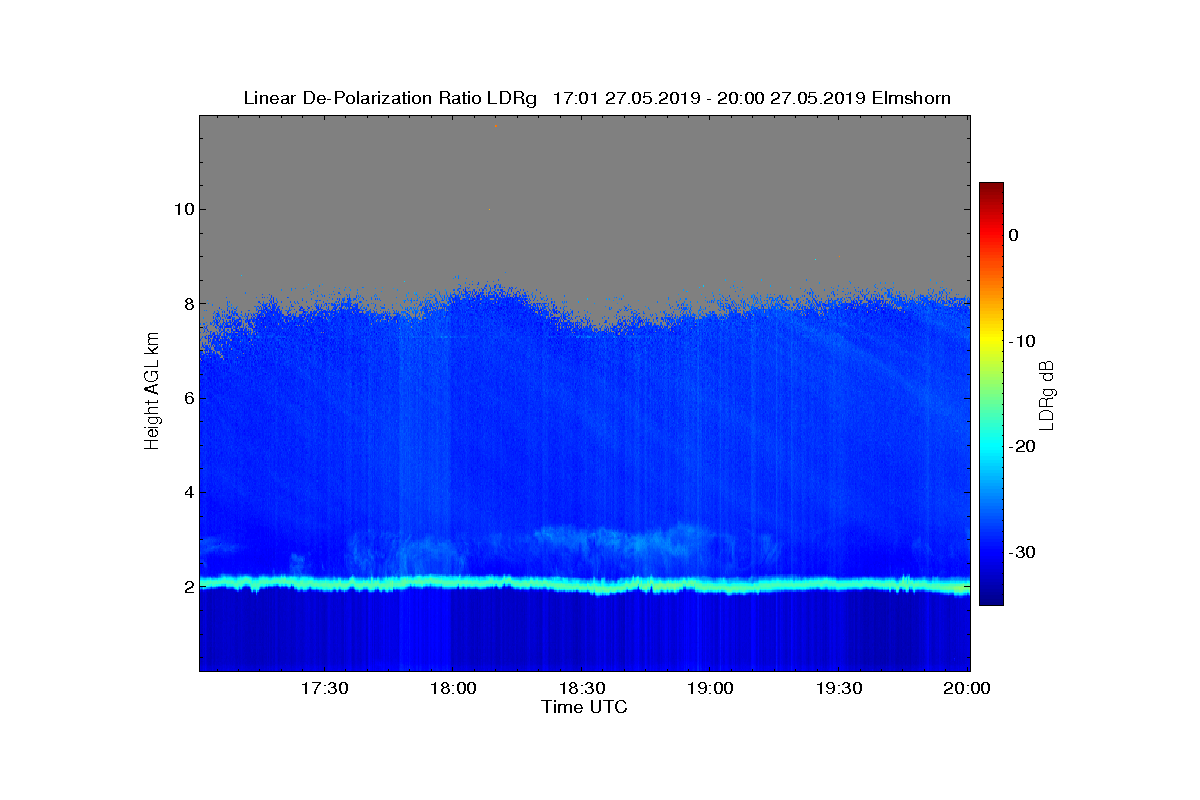This screenshot has width=1200, height=800.
Task: Click the 17:30 time tick label
Action: pyautogui.click(x=324, y=689)
